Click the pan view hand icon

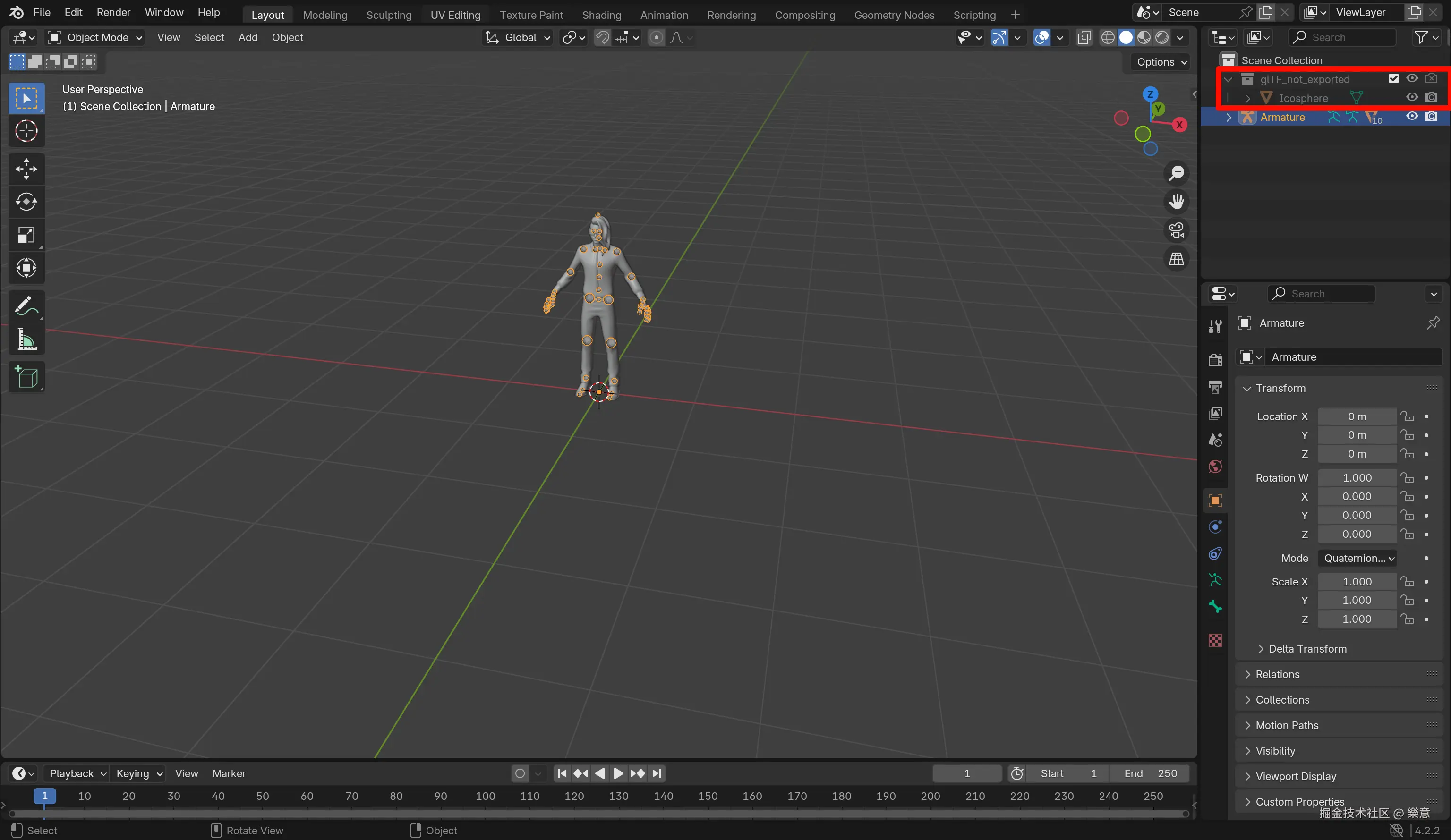coord(1177,202)
